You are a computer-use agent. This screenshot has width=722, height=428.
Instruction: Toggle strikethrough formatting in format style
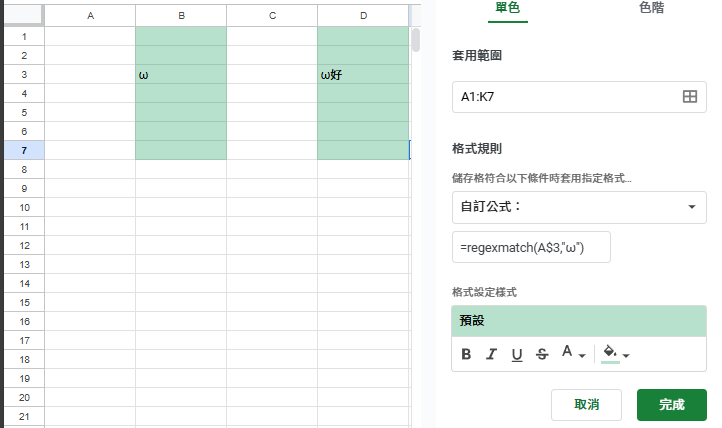tap(542, 354)
